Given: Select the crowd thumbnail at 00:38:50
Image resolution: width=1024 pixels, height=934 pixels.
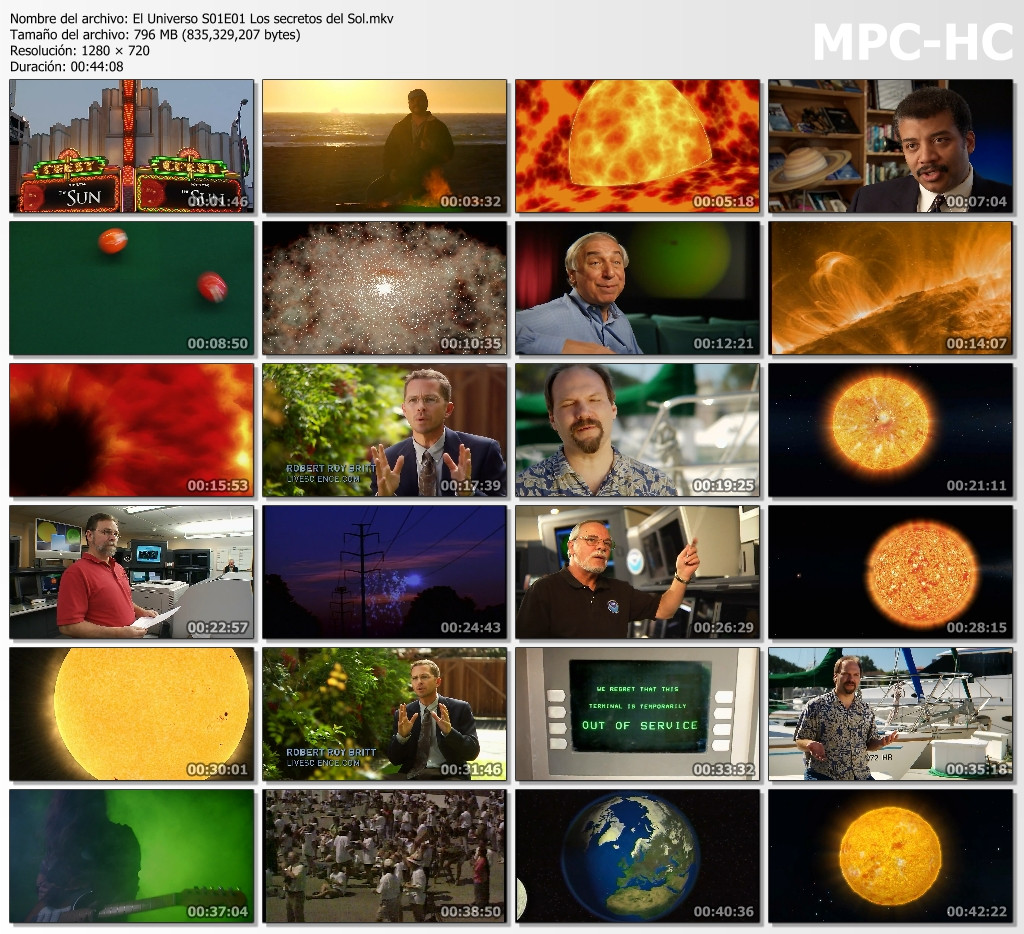Looking at the screenshot, I should [385, 856].
